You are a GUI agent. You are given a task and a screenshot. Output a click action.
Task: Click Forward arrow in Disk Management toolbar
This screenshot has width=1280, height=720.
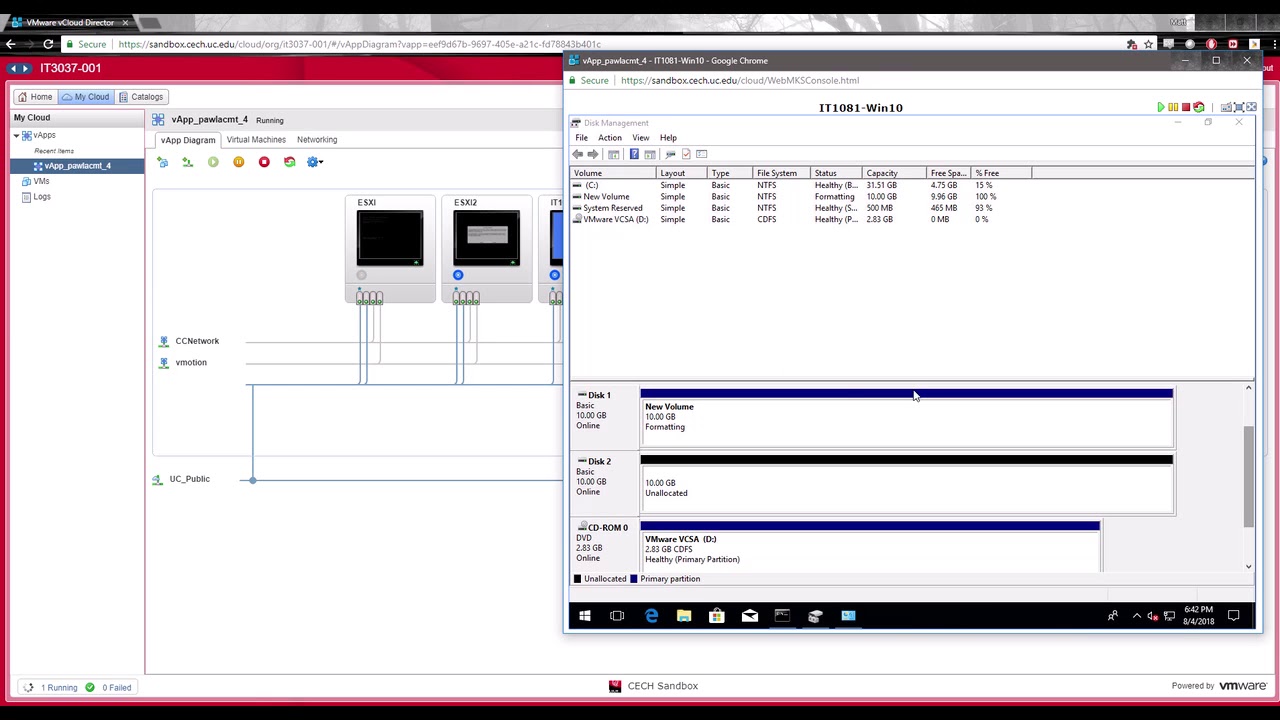point(593,154)
